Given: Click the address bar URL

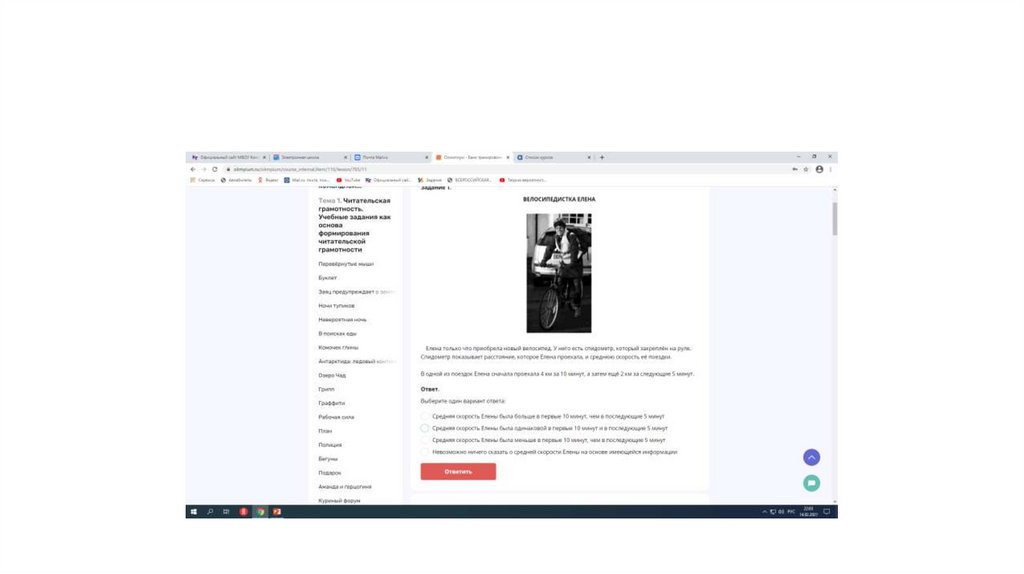Looking at the screenshot, I should click(300, 169).
